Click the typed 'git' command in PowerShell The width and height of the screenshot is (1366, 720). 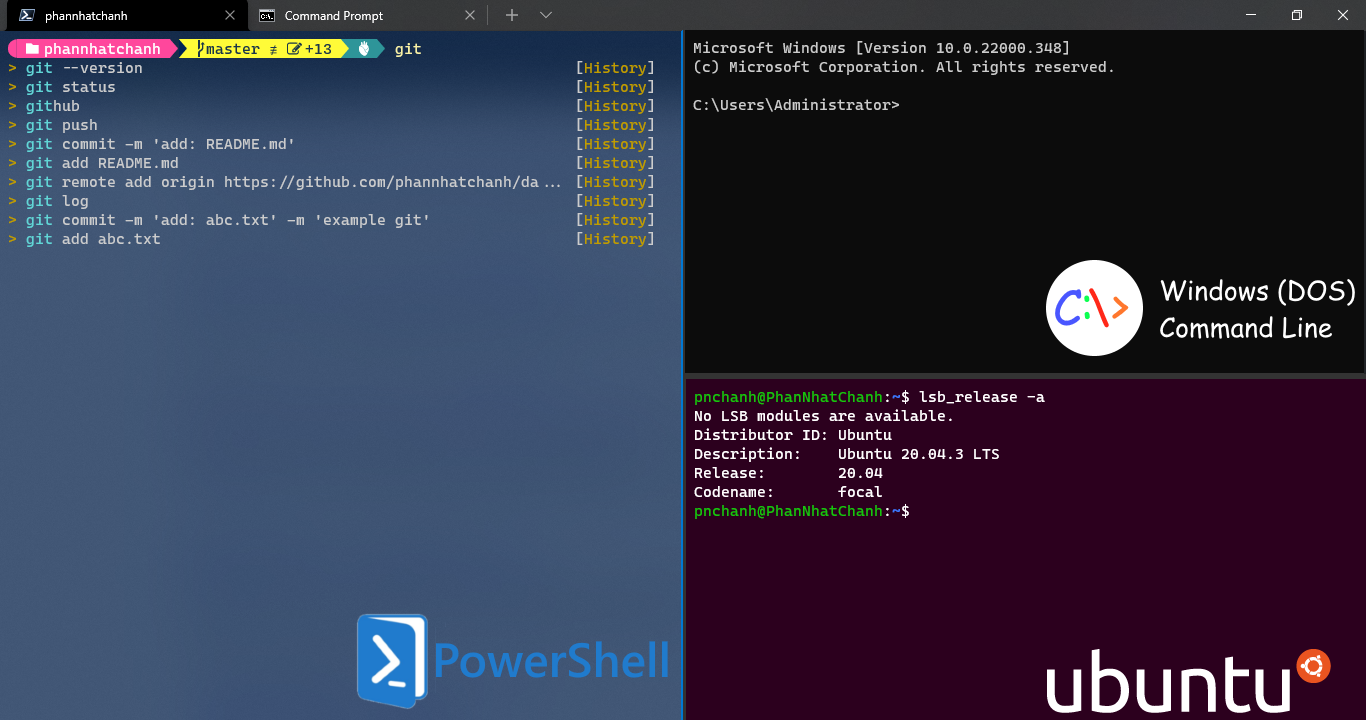click(x=408, y=49)
